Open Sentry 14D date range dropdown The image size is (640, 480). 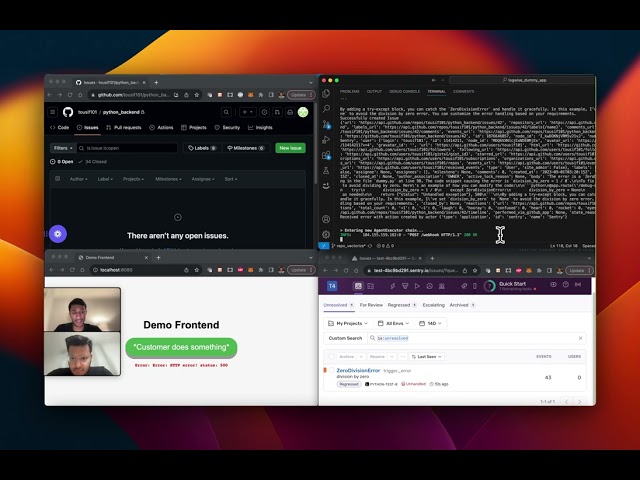coord(430,323)
